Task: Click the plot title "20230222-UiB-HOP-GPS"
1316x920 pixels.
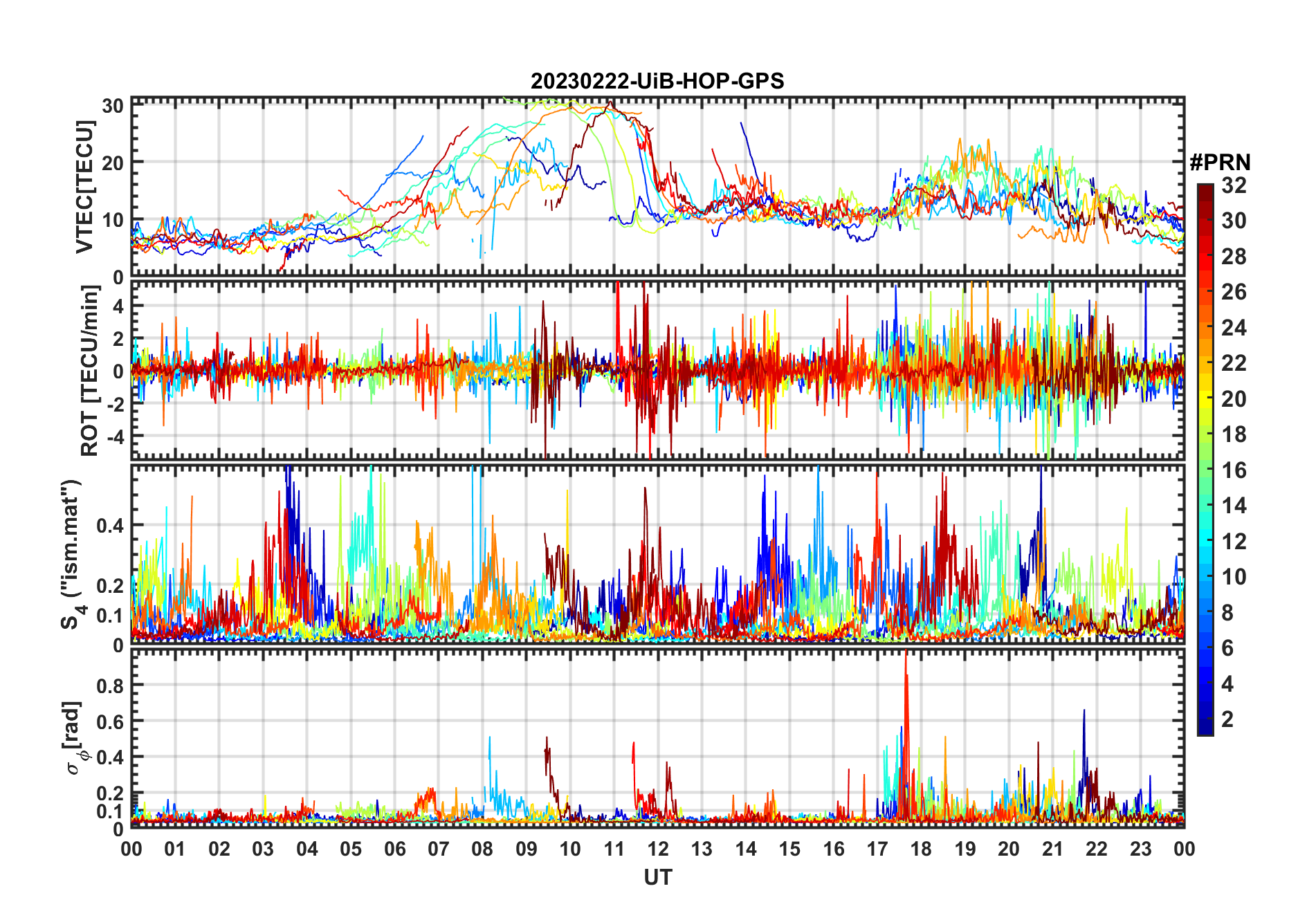Action: (657, 82)
